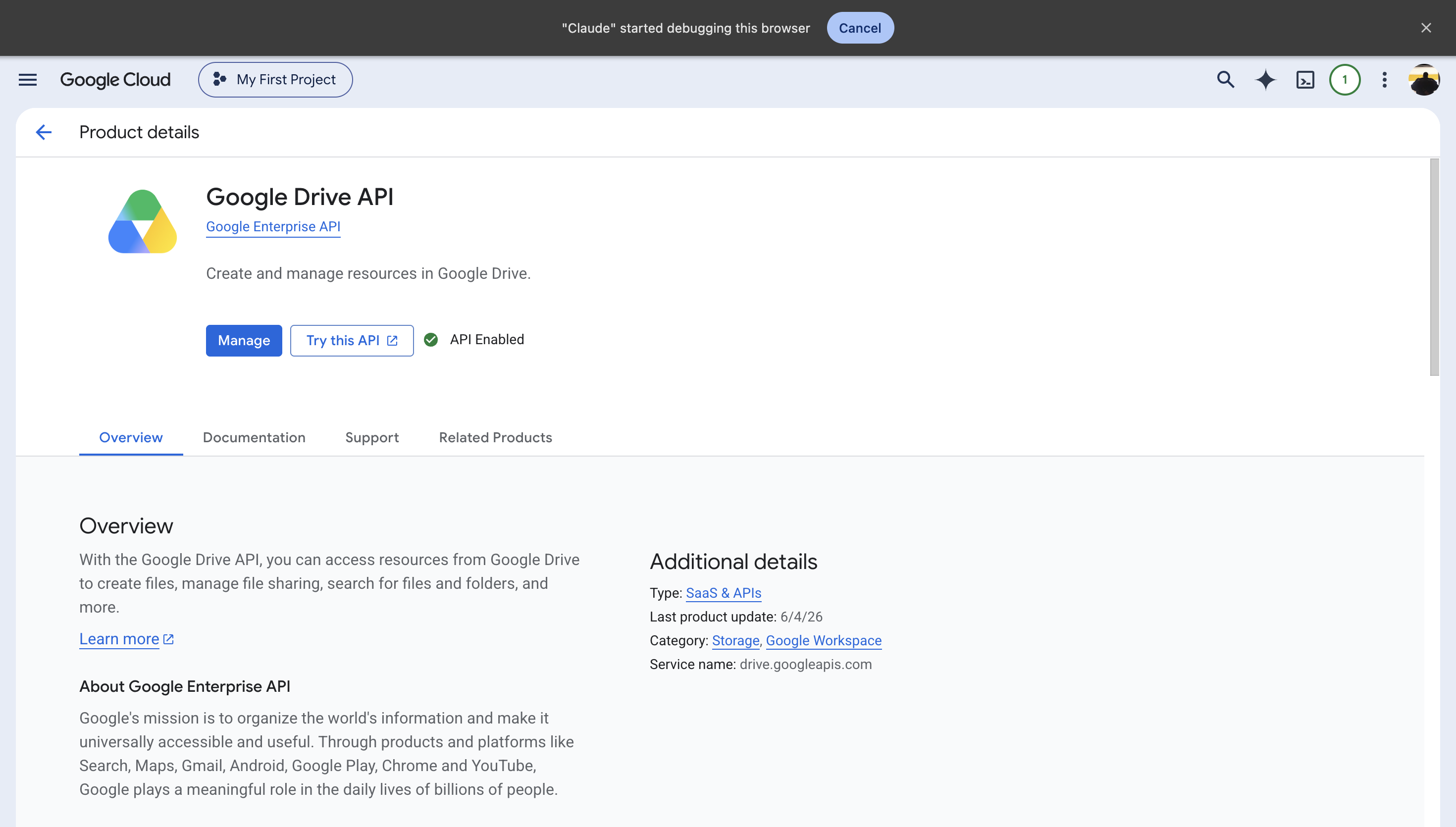The image size is (1456, 827).
Task: Open the Google Workspace category link
Action: click(824, 641)
